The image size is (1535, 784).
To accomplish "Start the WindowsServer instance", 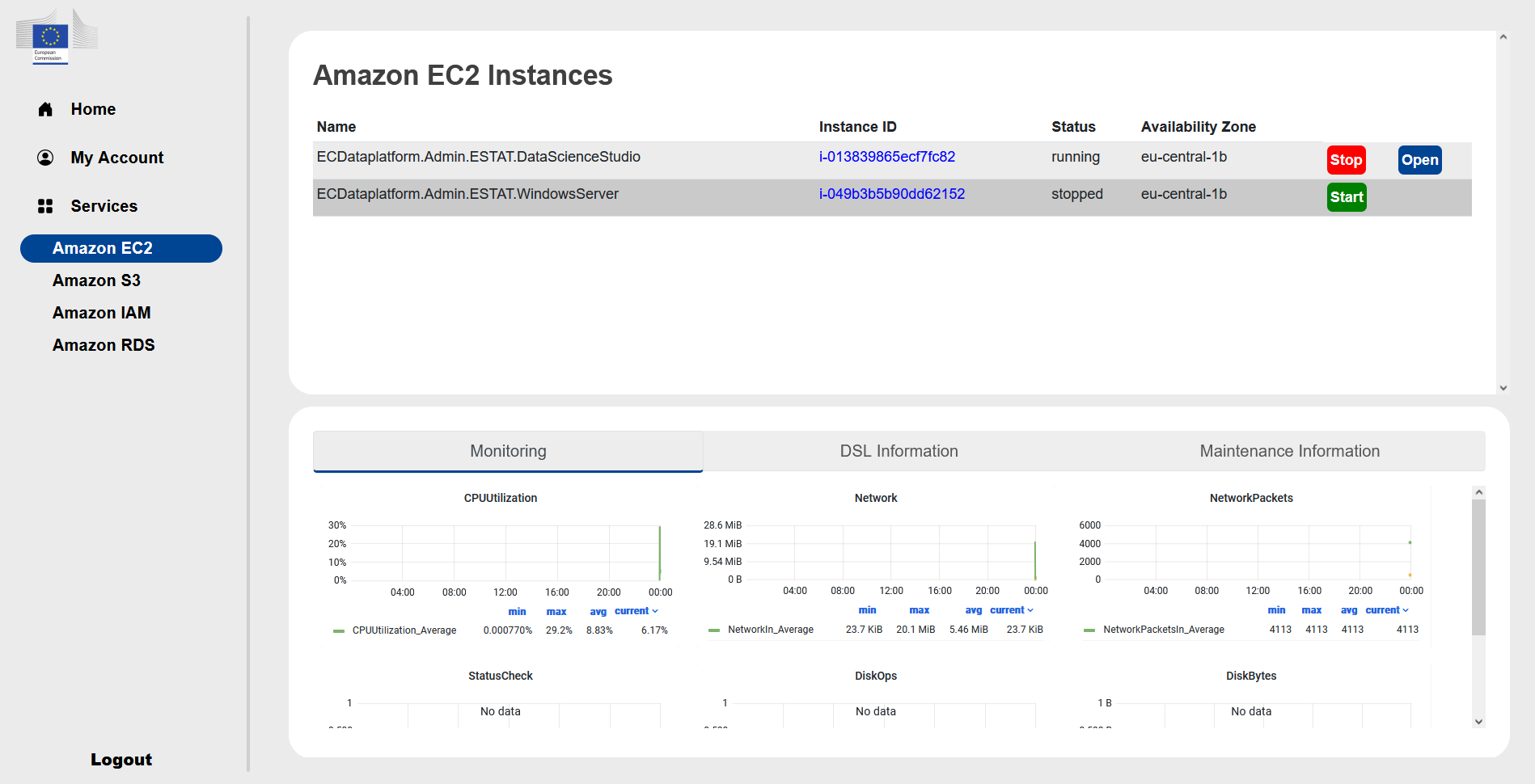I will click(1347, 197).
